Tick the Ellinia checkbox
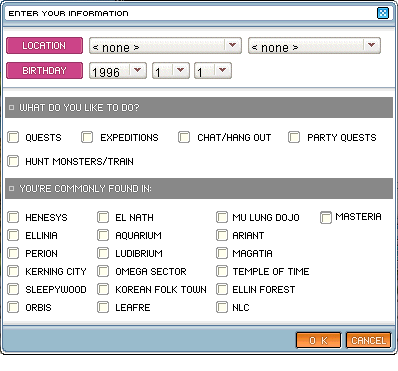The height and width of the screenshot is (371, 398). point(13,235)
